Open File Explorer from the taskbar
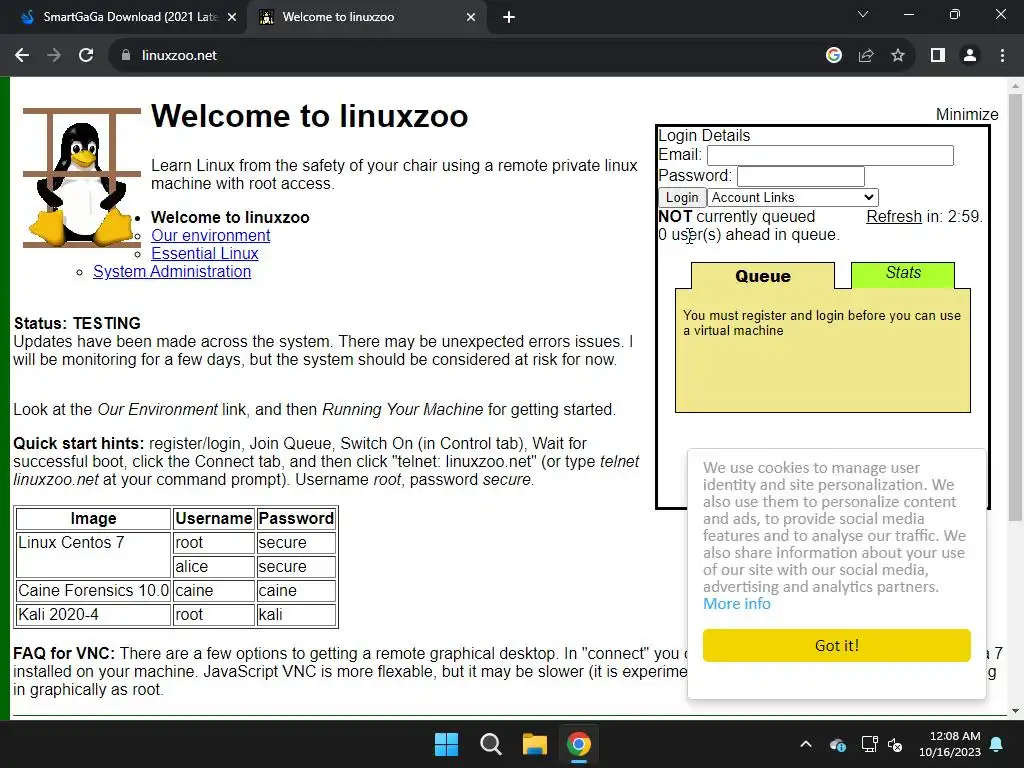Image resolution: width=1024 pixels, height=768 pixels. [x=534, y=744]
